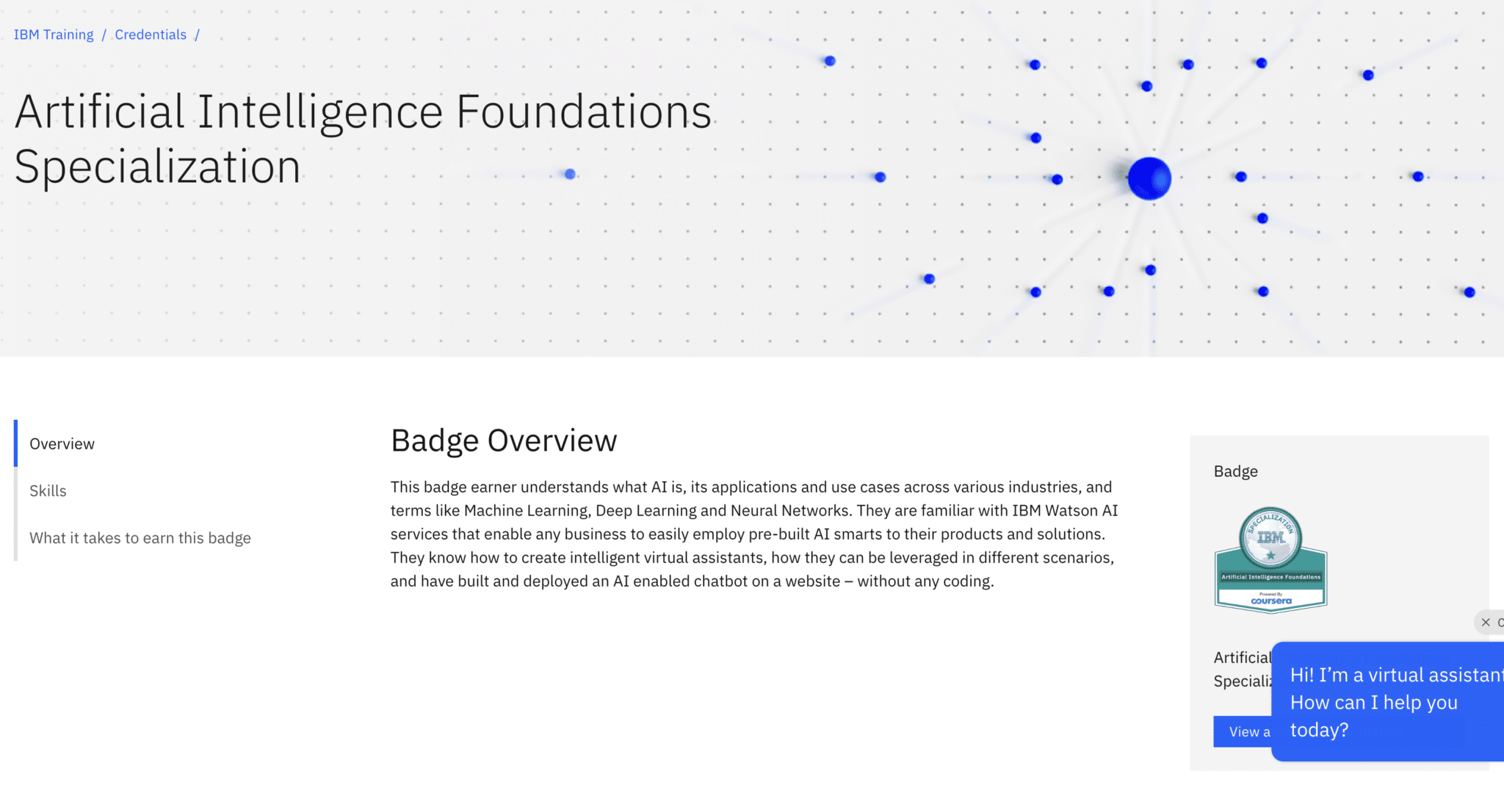The width and height of the screenshot is (1504, 812).
Task: Click the large blue sphere in the banner
Action: [x=1149, y=178]
